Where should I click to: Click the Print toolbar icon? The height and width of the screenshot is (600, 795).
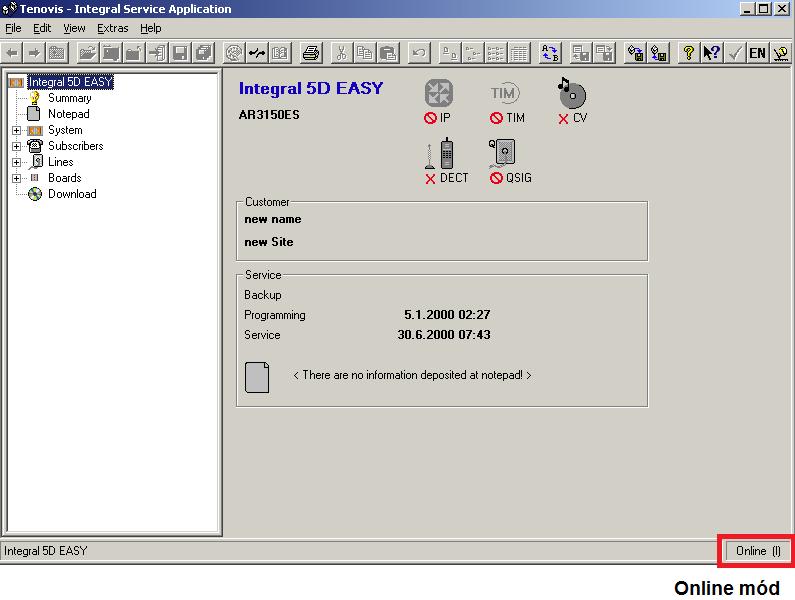311,53
